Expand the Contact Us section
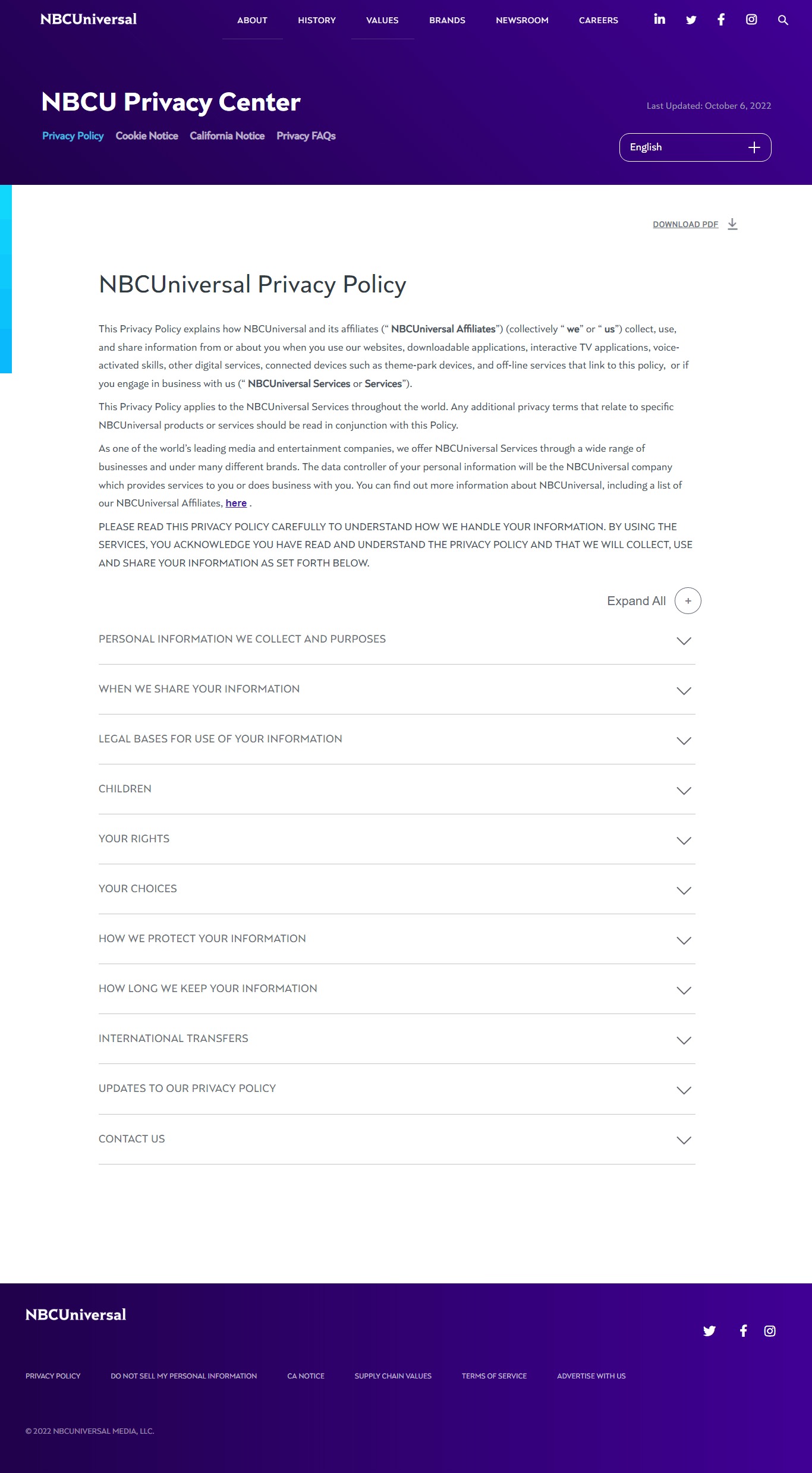 coord(396,1139)
